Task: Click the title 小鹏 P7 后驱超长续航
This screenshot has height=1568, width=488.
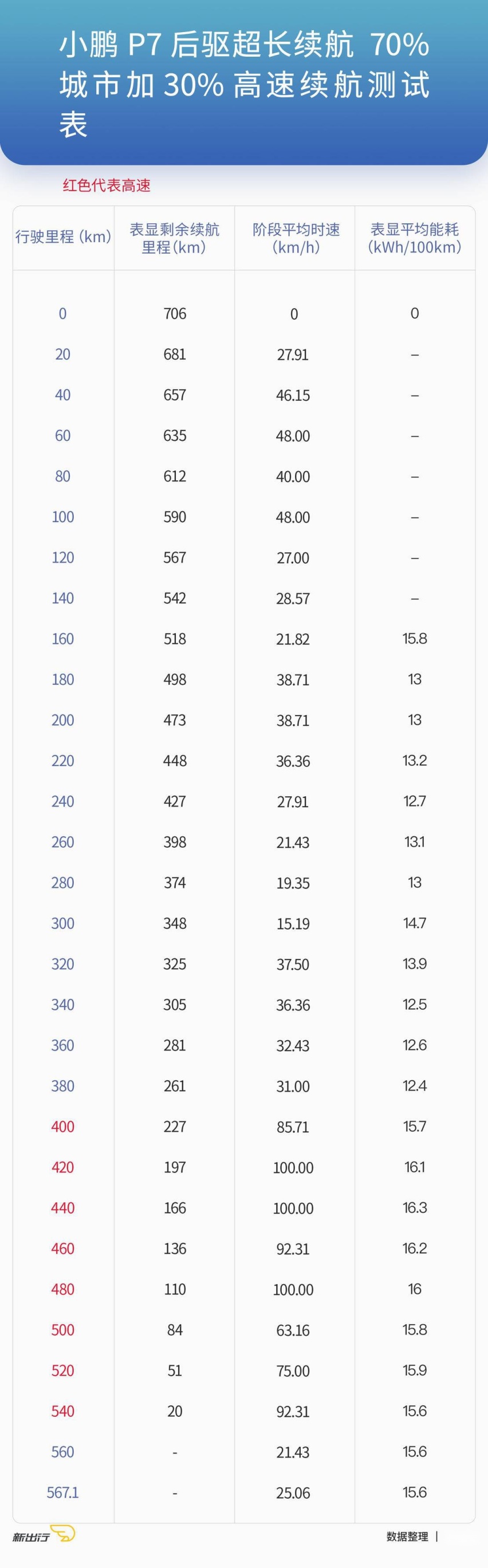Action: [x=207, y=46]
